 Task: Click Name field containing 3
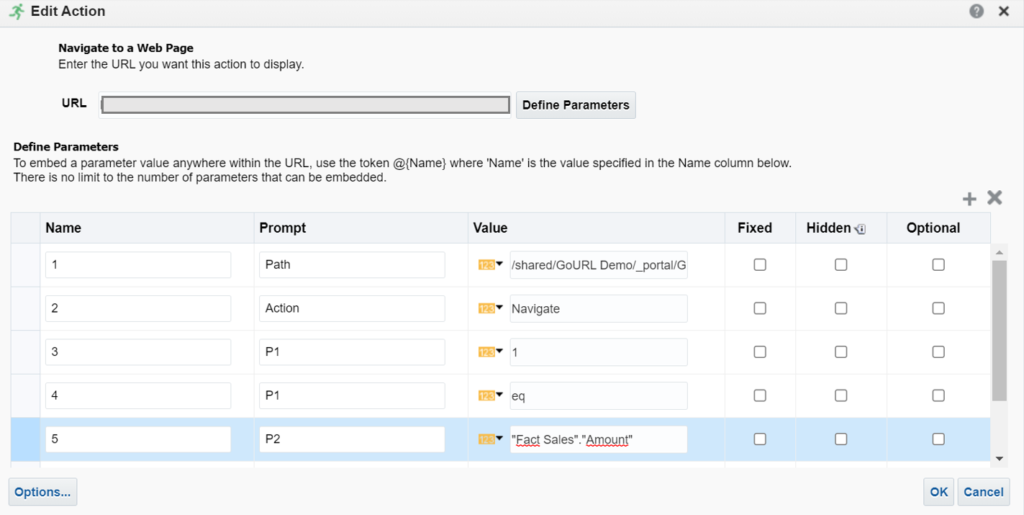(x=138, y=352)
